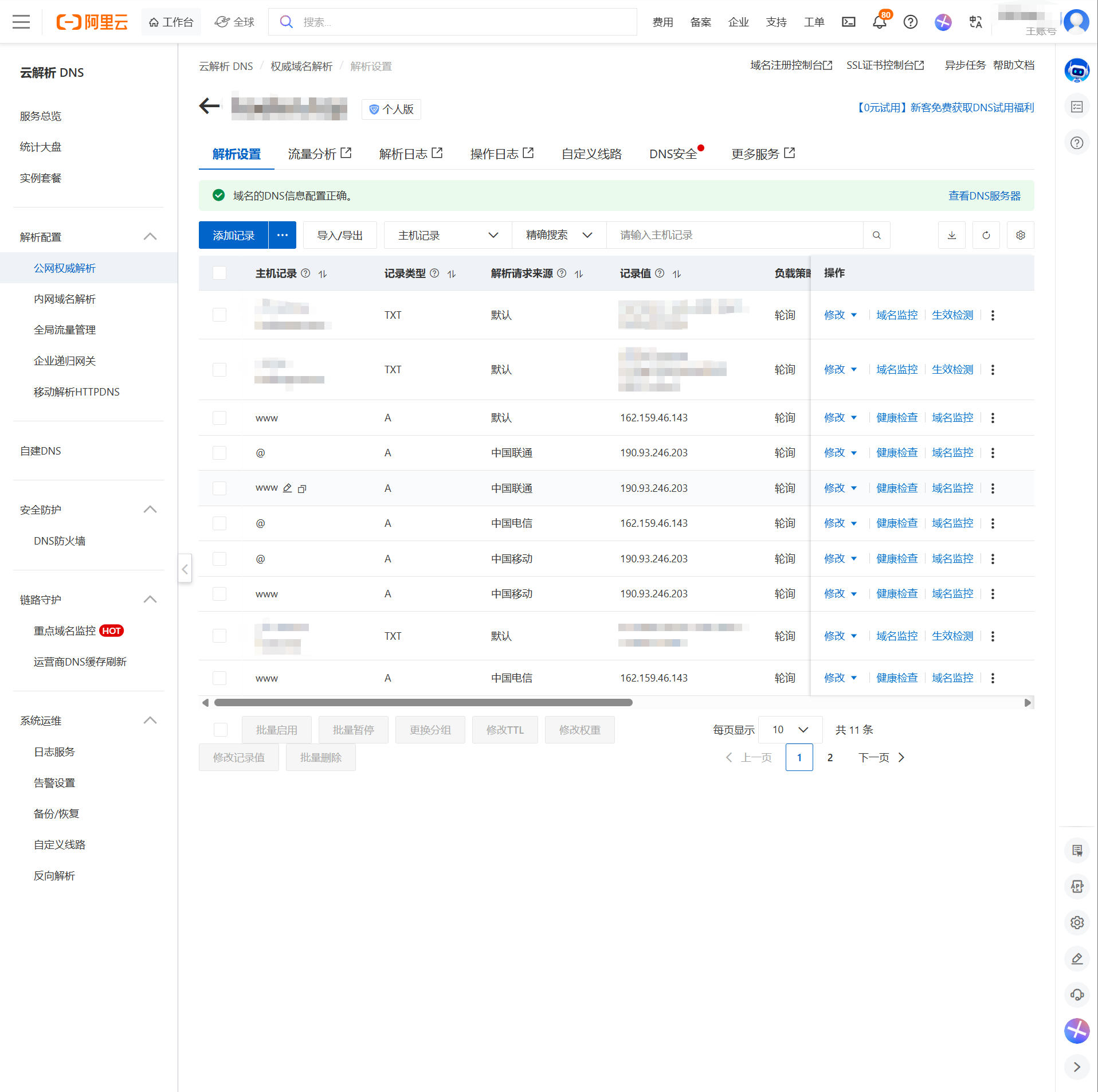The height and width of the screenshot is (1092, 1098).
Task: Click the back arrow next to domain name
Action: (210, 106)
